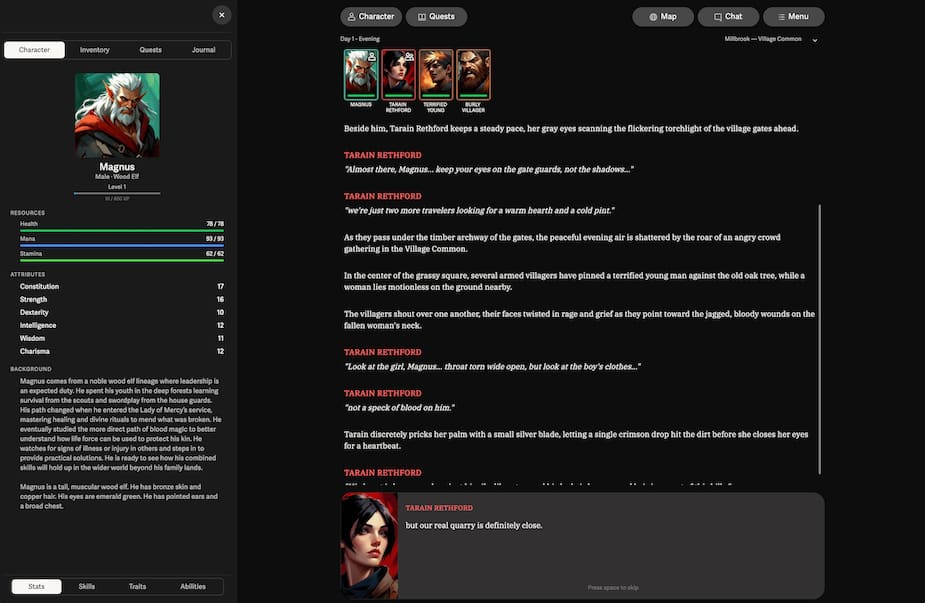The image size is (925, 603).
Task: Open the Journal tab
Action: click(204, 50)
